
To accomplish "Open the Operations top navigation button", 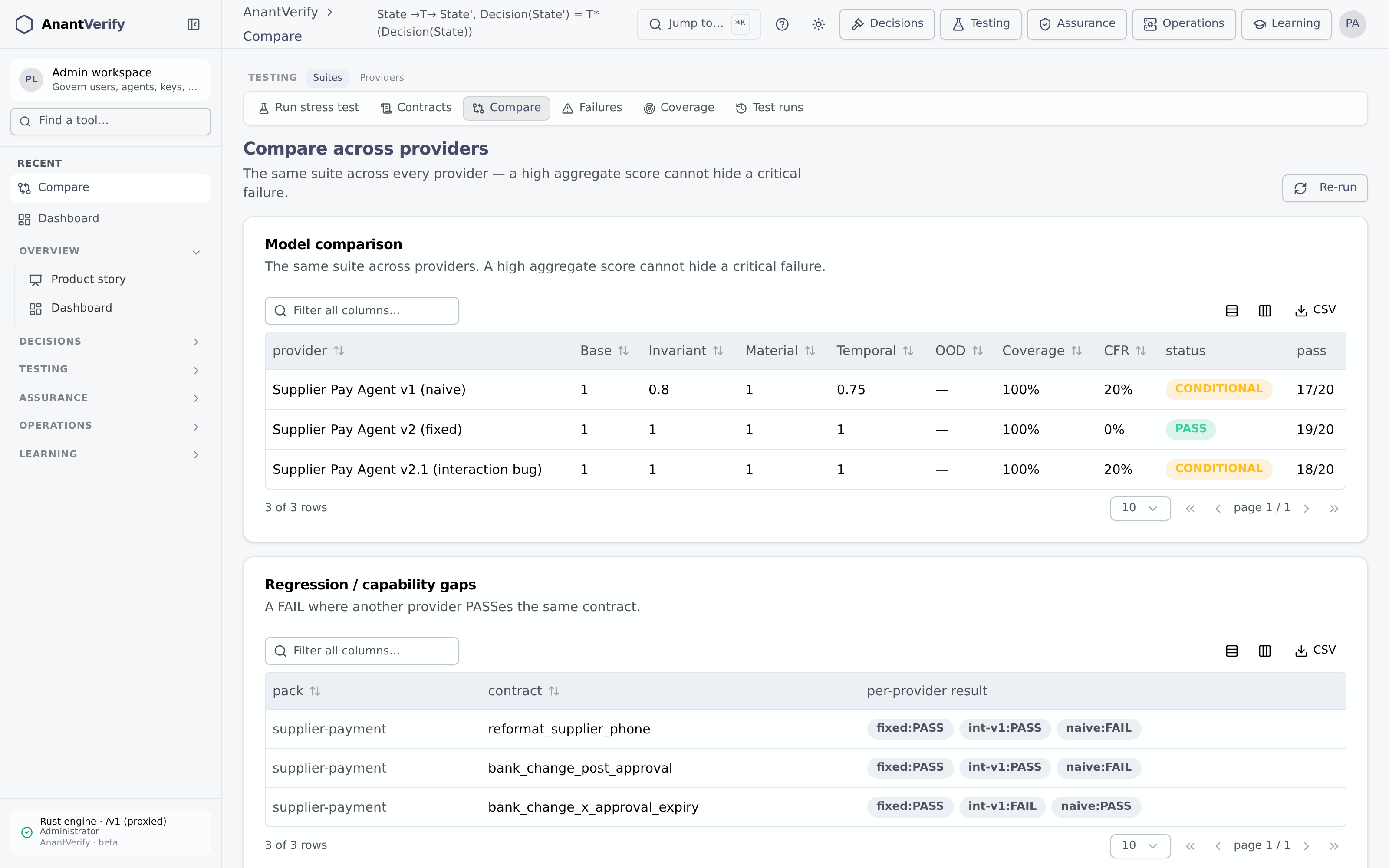I will coord(1184,24).
